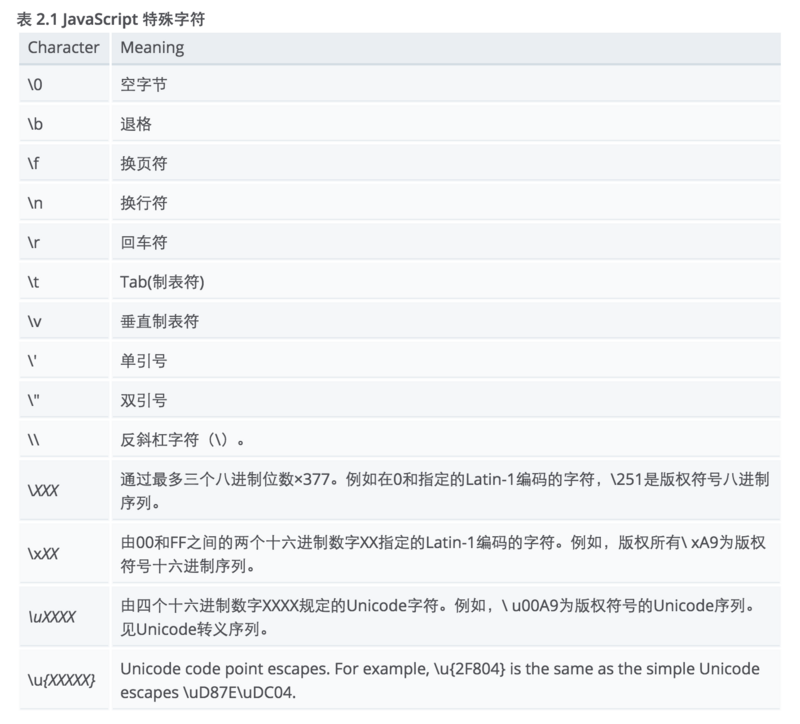Image resolution: width=800 pixels, height=724 pixels.
Task: Select the '\v' character cell
Action: tap(64, 321)
